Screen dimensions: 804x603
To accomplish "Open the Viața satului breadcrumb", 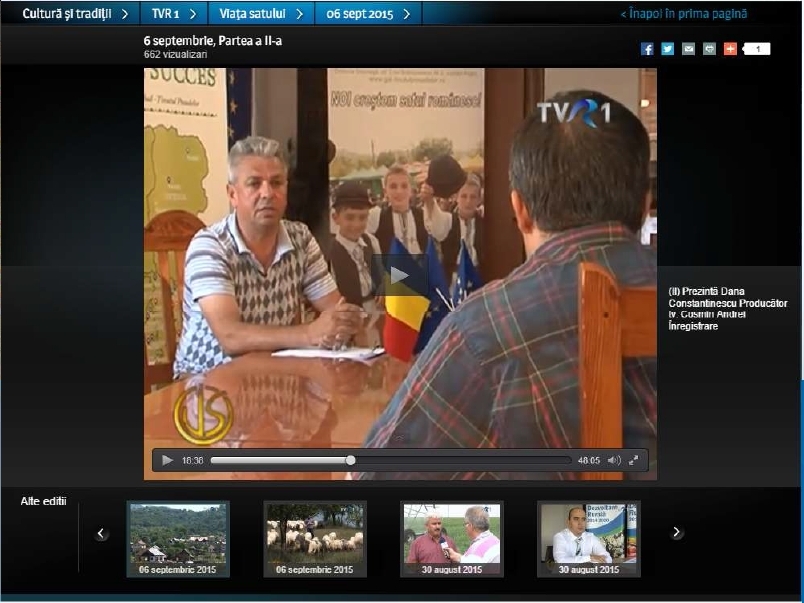I will (260, 14).
